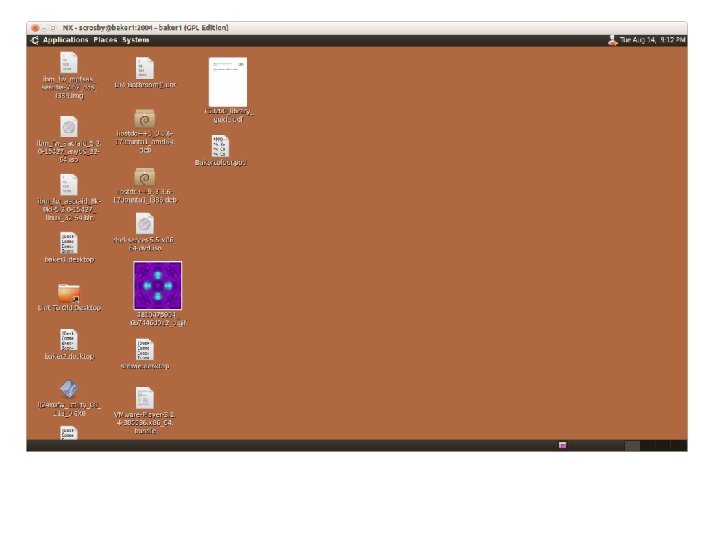Select the baker2.desktop launcher icon
720x540 pixels.
coord(69,340)
